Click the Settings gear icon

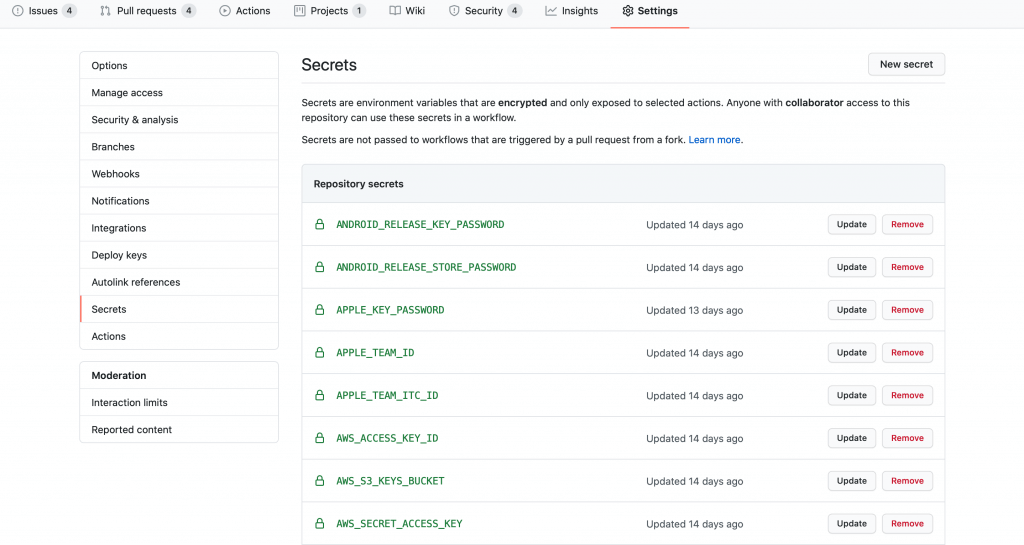tap(627, 11)
